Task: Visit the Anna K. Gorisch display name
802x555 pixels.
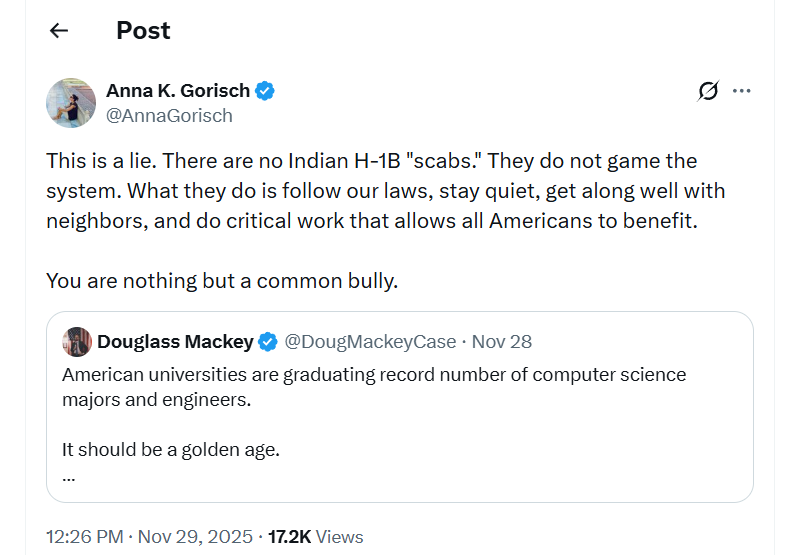Action: tap(178, 91)
